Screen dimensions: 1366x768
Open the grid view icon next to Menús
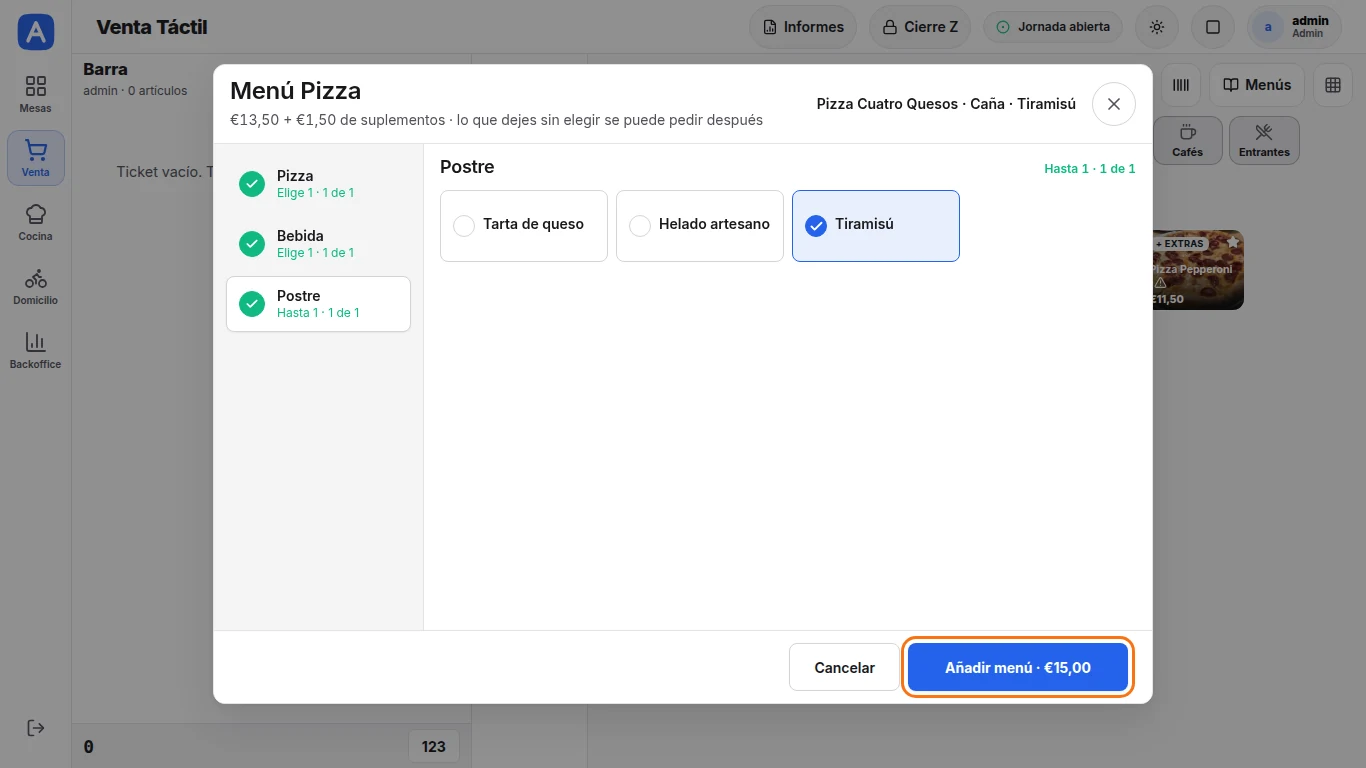[1333, 85]
